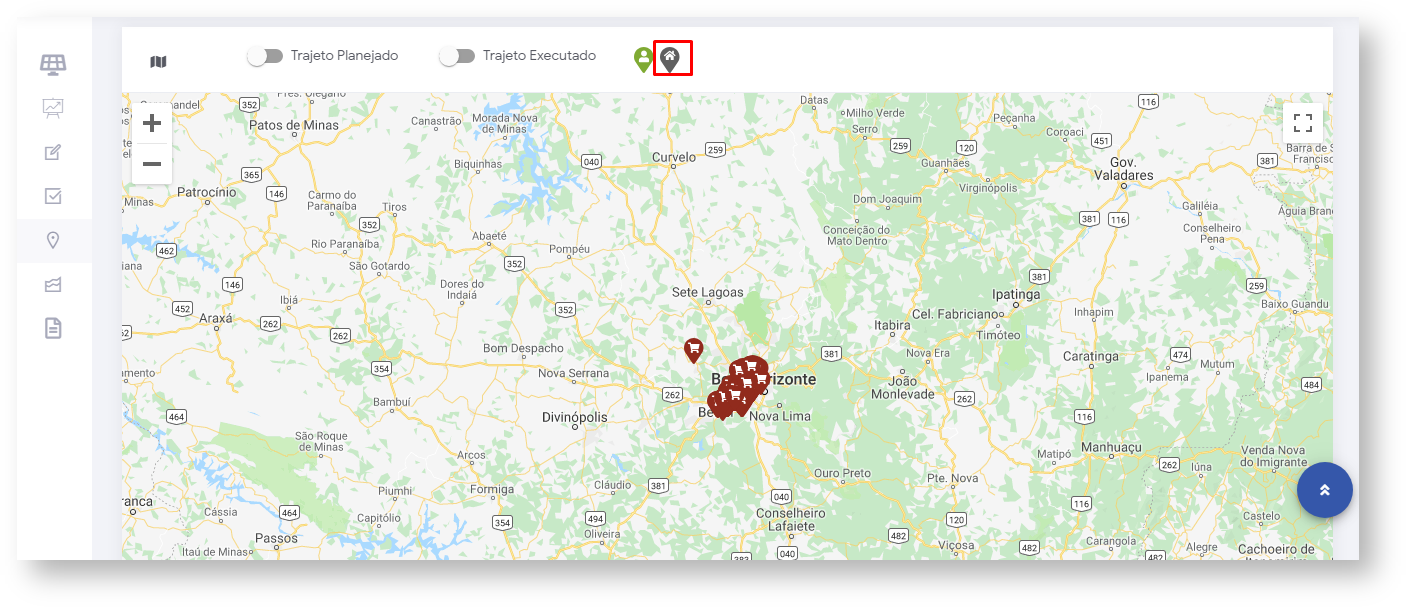
Task: Click the Patos de Minas city label
Action: pos(294,125)
